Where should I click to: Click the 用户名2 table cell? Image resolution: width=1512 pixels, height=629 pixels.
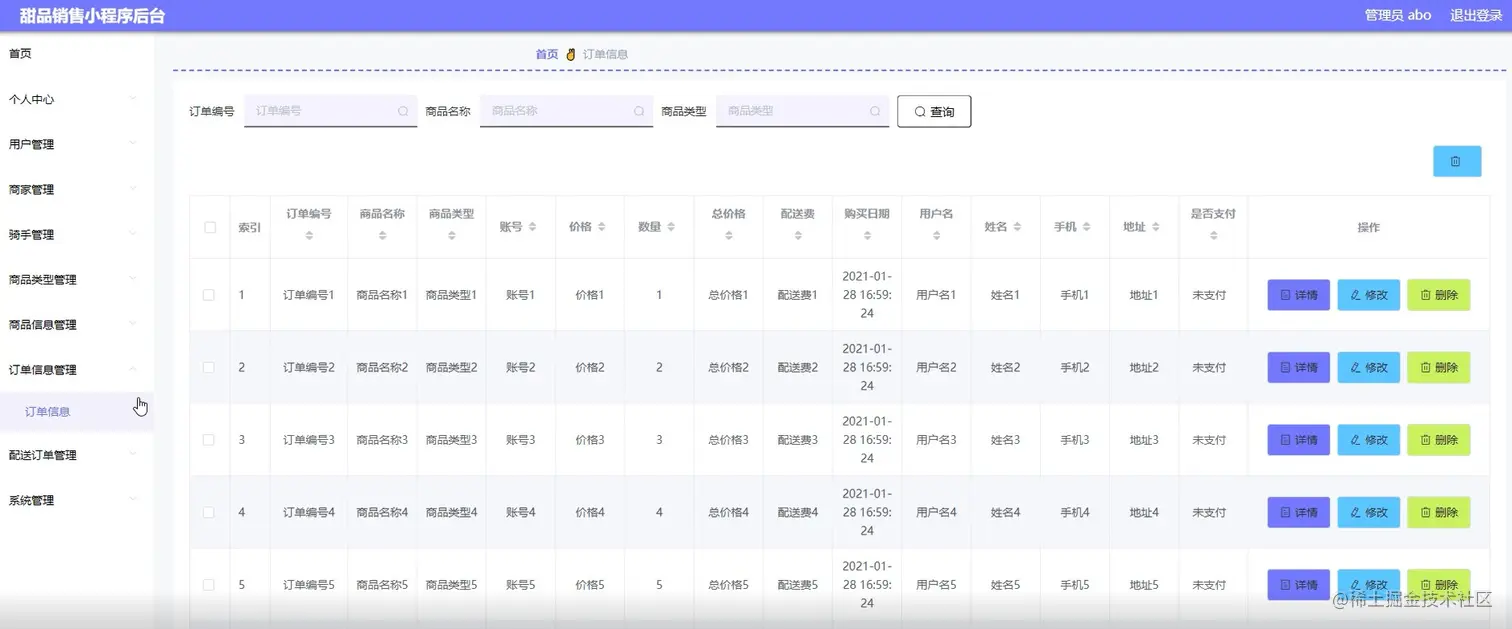point(936,367)
